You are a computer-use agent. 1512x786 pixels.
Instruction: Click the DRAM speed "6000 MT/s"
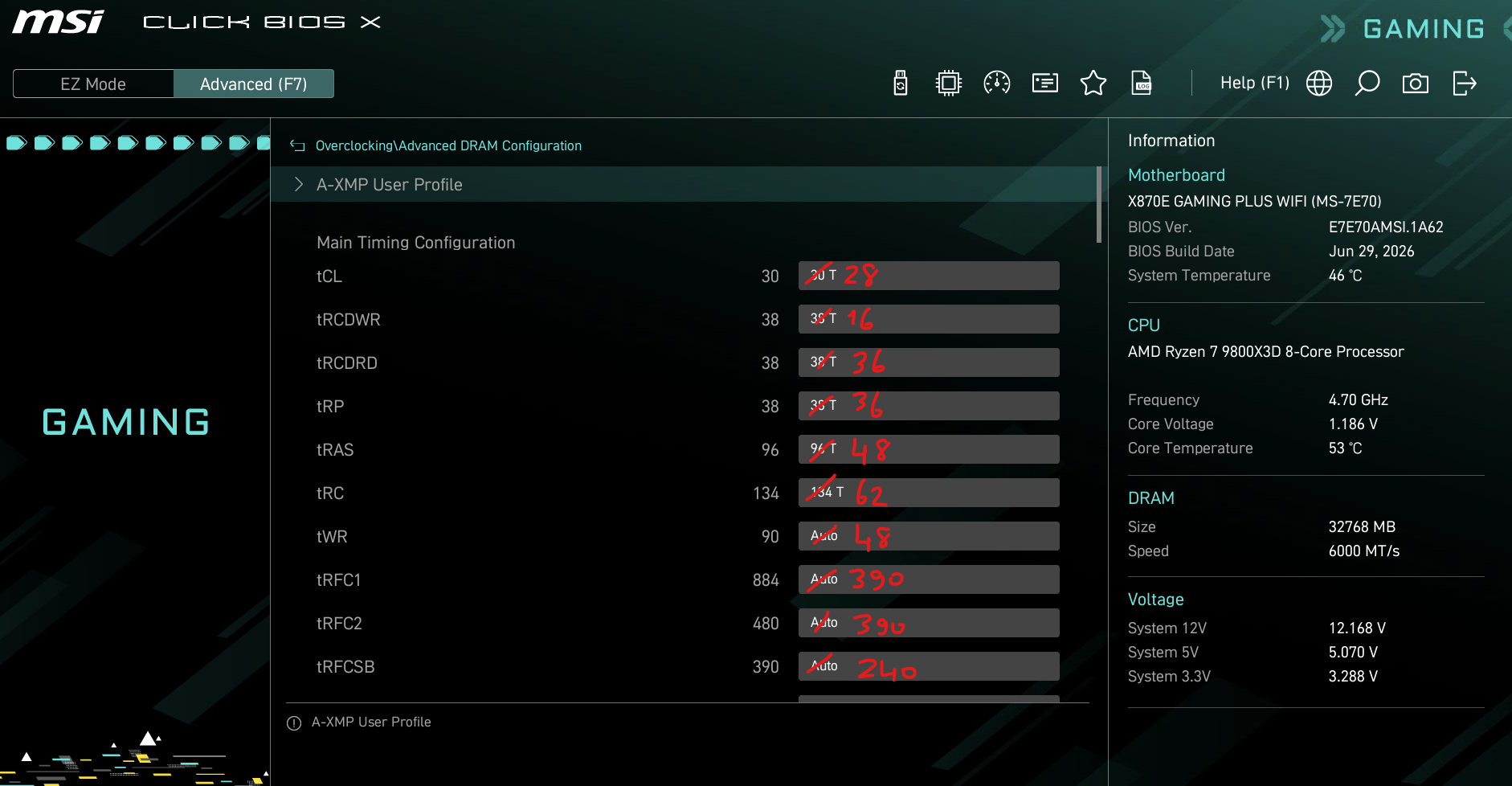1364,551
